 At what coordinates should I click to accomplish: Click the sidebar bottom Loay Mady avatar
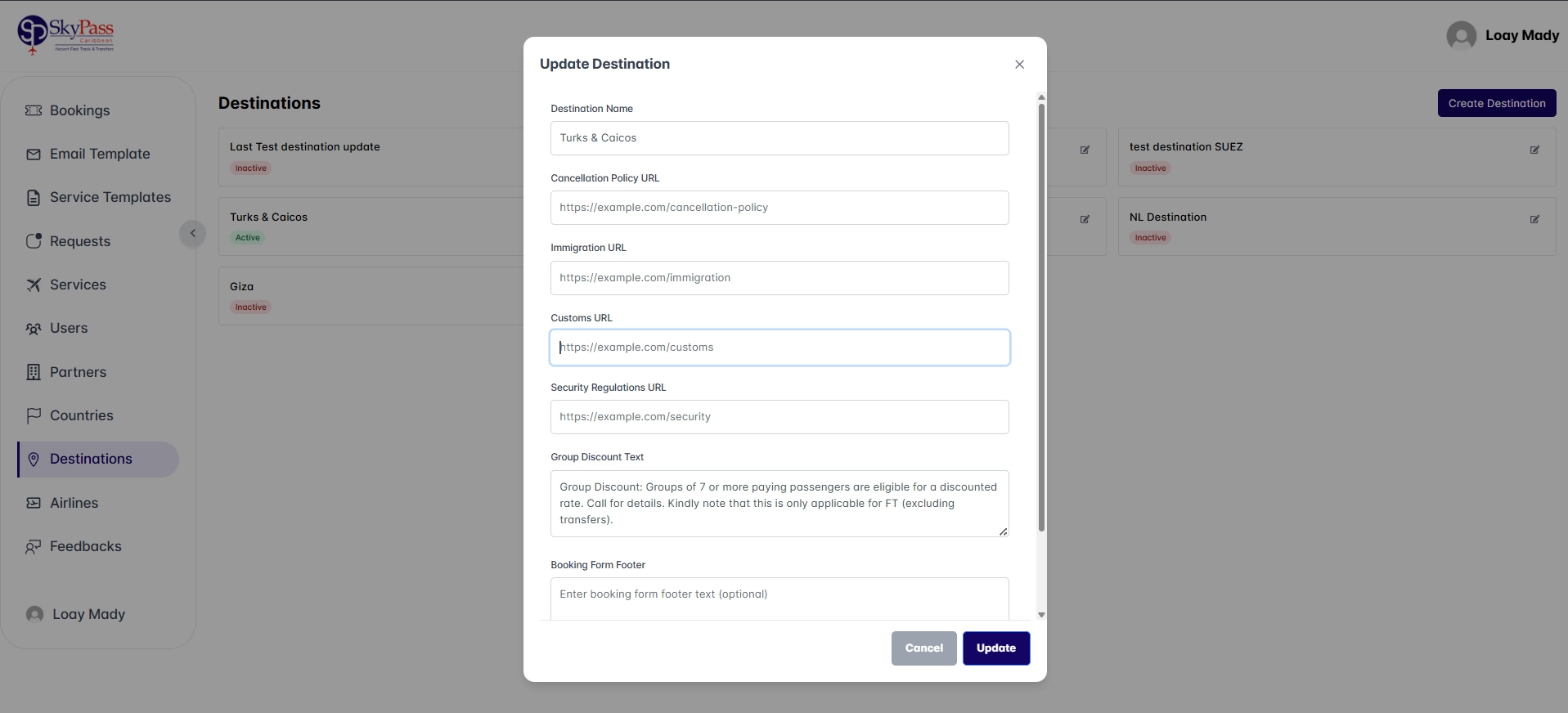(34, 614)
